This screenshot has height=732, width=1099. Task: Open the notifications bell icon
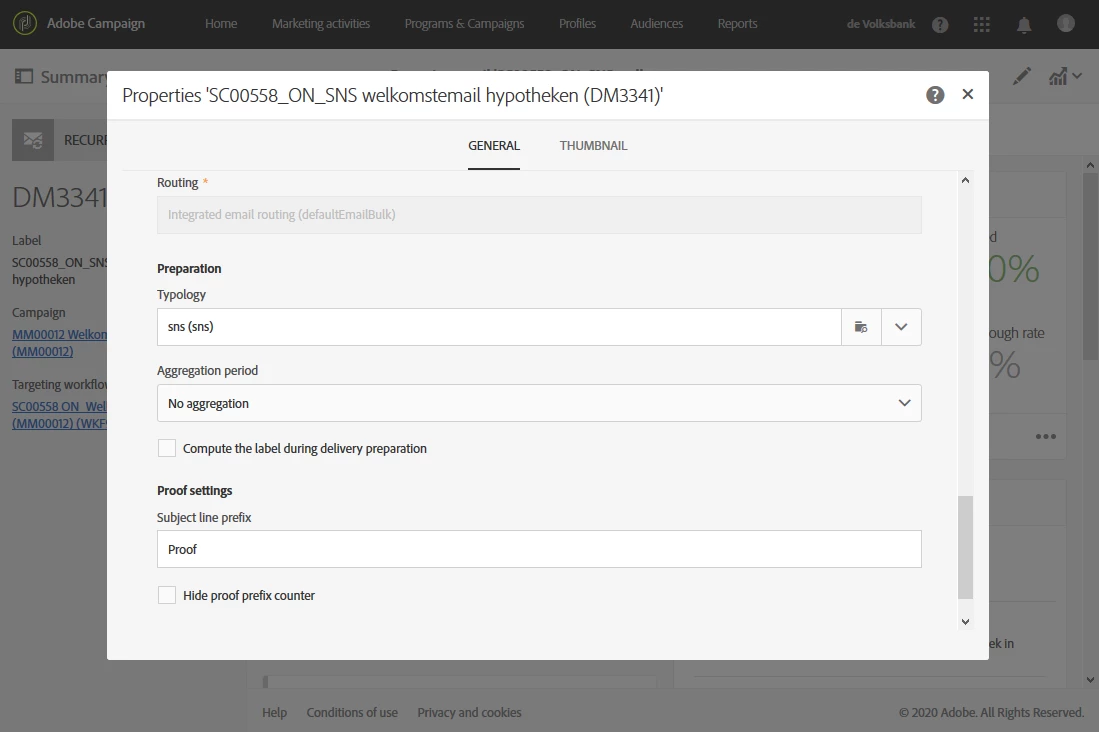coord(1023,25)
